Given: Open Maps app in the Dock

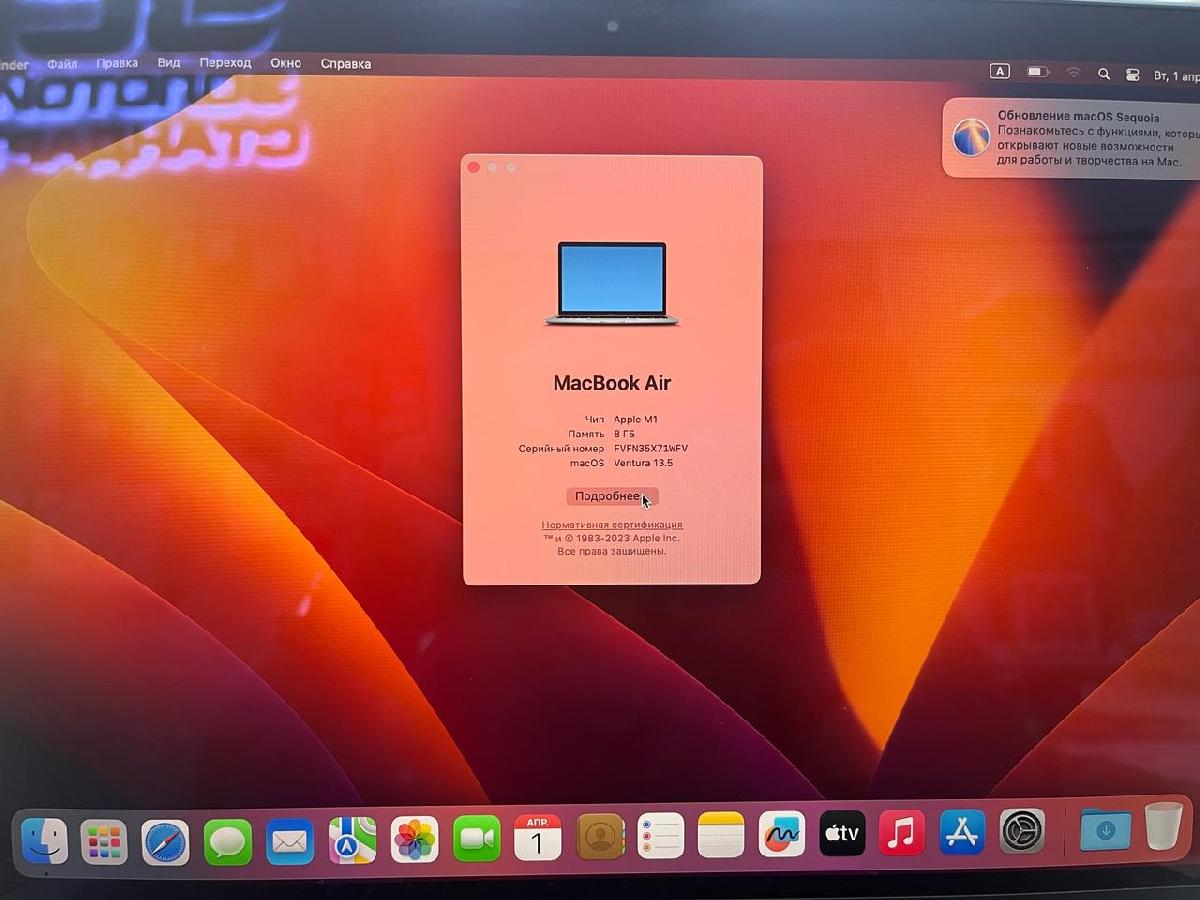Looking at the screenshot, I should point(352,841).
